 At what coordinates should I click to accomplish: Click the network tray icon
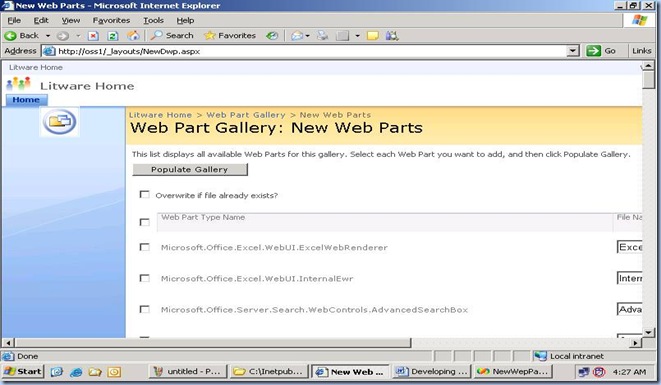point(584,372)
